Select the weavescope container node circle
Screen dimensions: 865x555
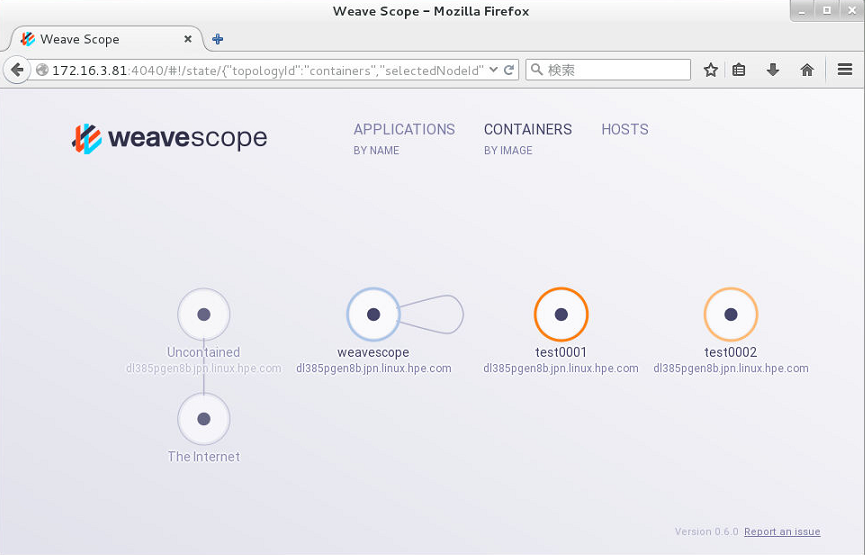[373, 314]
